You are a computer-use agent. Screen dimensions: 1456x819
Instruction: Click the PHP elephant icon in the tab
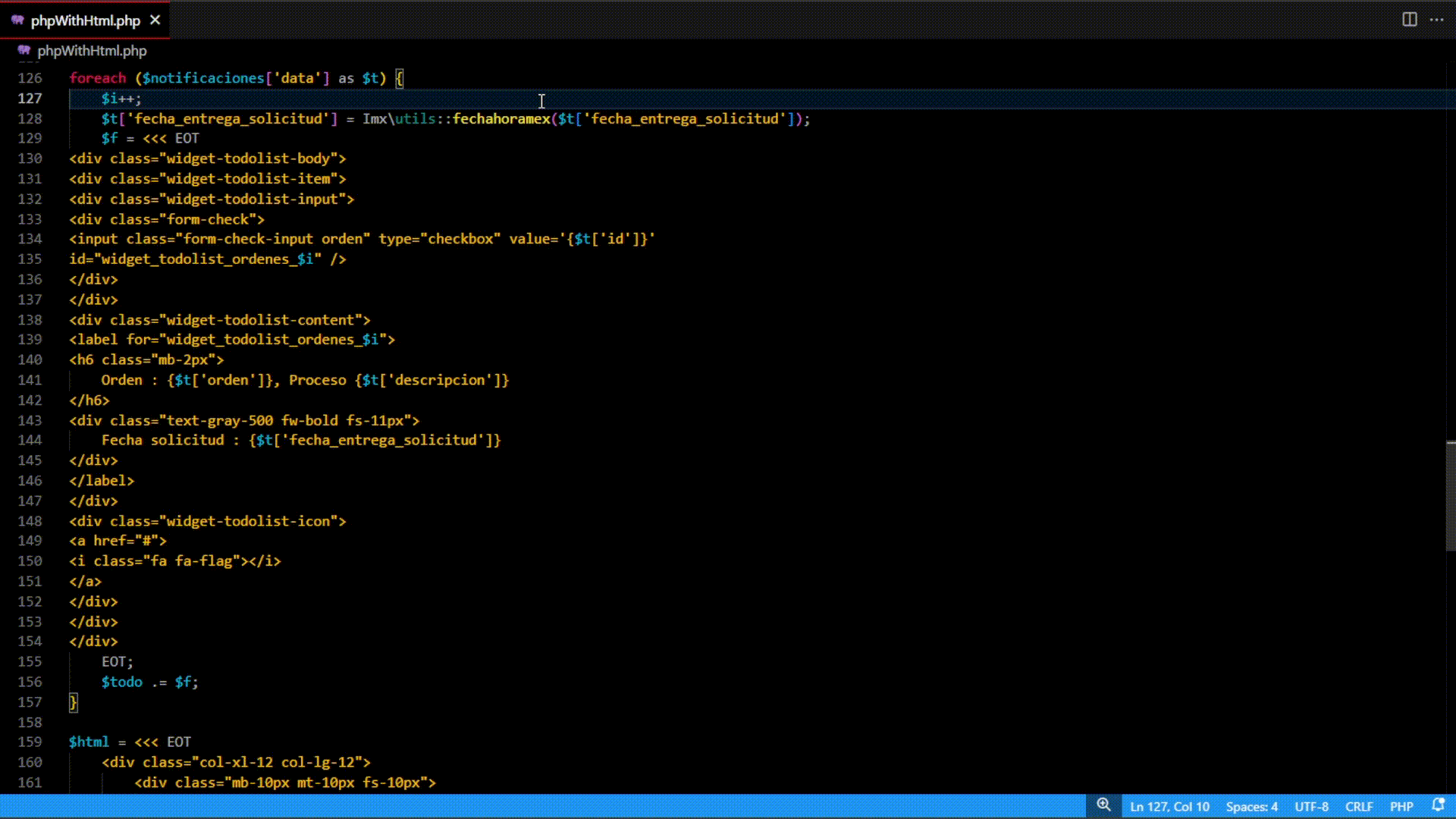[x=17, y=20]
